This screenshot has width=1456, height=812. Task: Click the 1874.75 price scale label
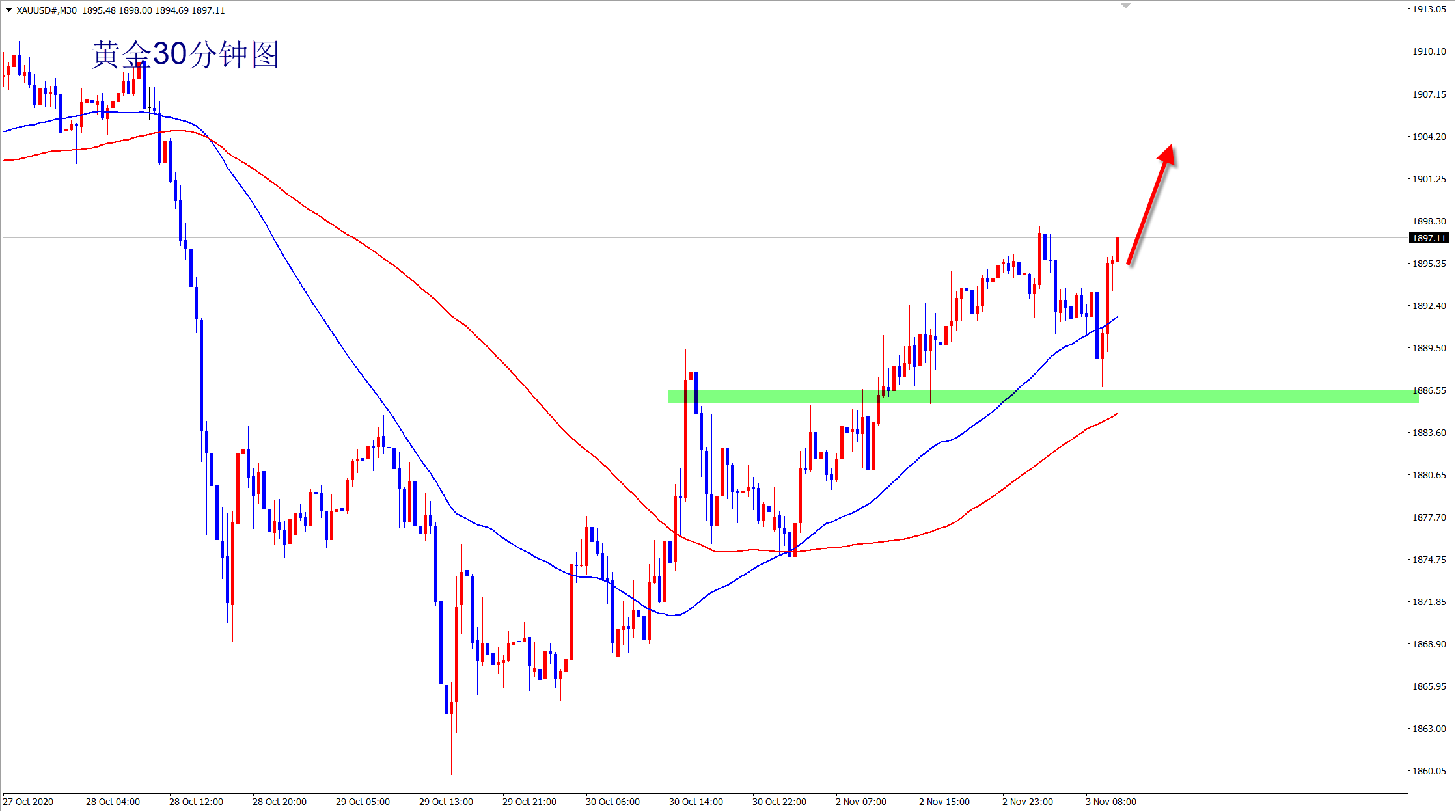tap(1429, 560)
